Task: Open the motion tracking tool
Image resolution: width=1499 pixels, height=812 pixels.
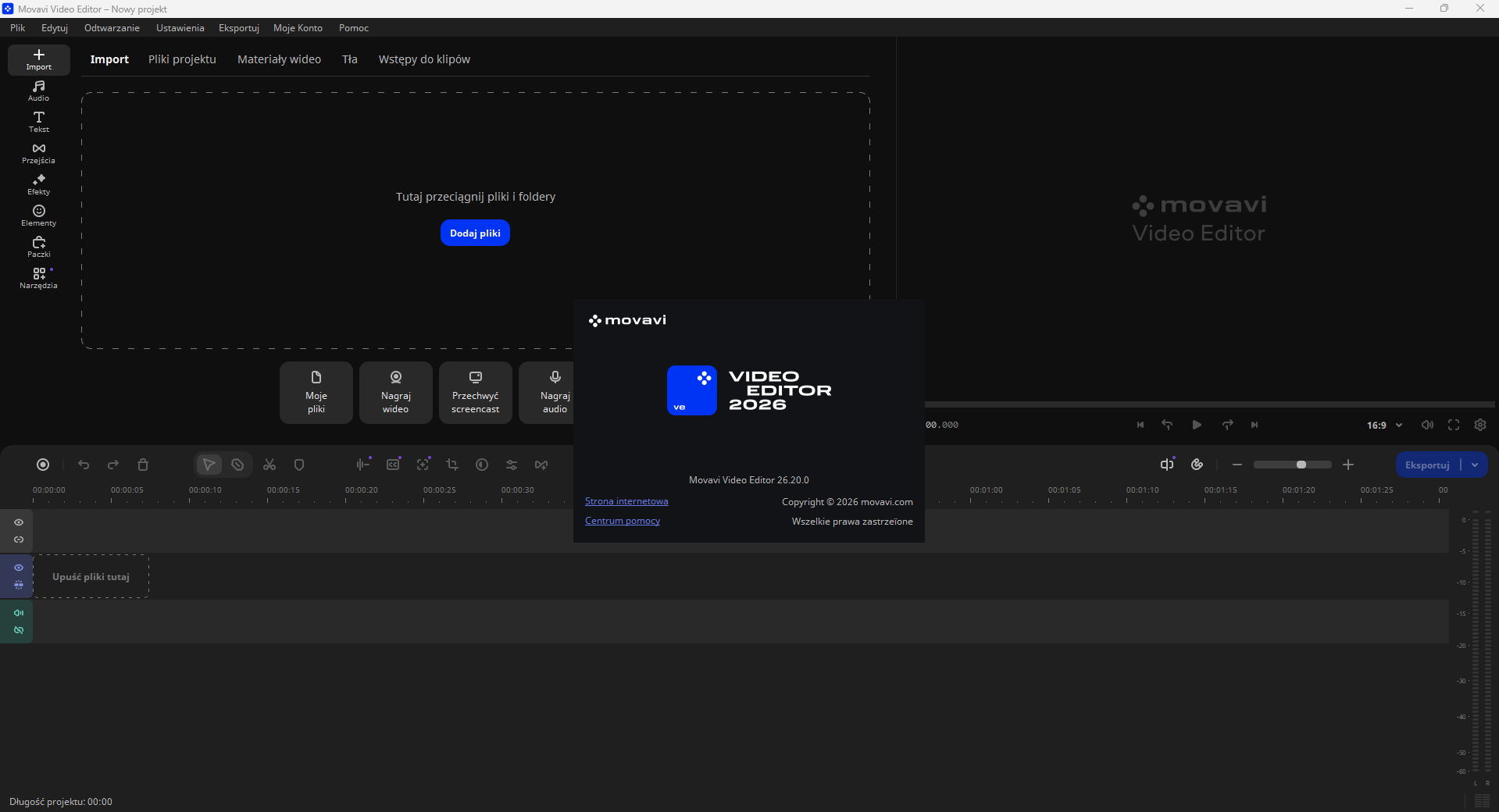Action: click(423, 465)
